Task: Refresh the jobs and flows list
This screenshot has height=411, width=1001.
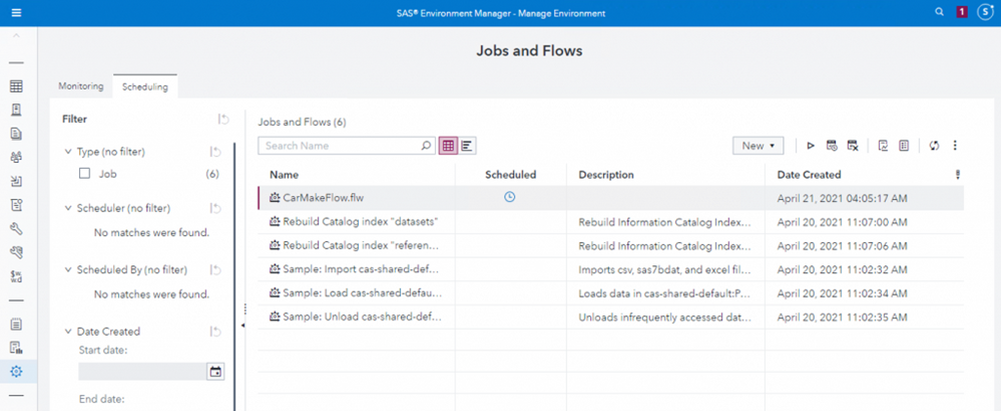Action: [x=934, y=146]
